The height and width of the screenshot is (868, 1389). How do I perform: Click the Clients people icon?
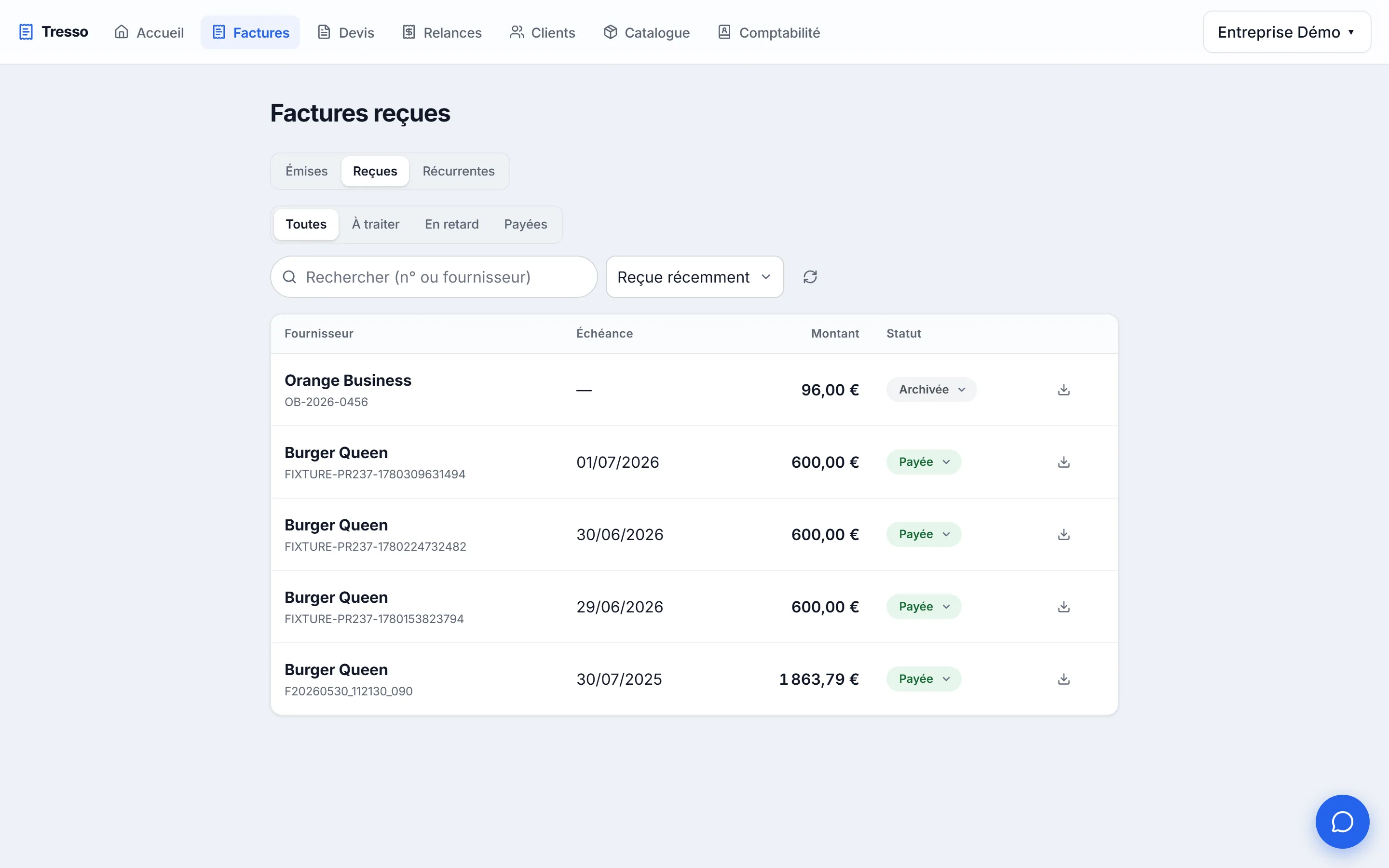click(x=517, y=32)
